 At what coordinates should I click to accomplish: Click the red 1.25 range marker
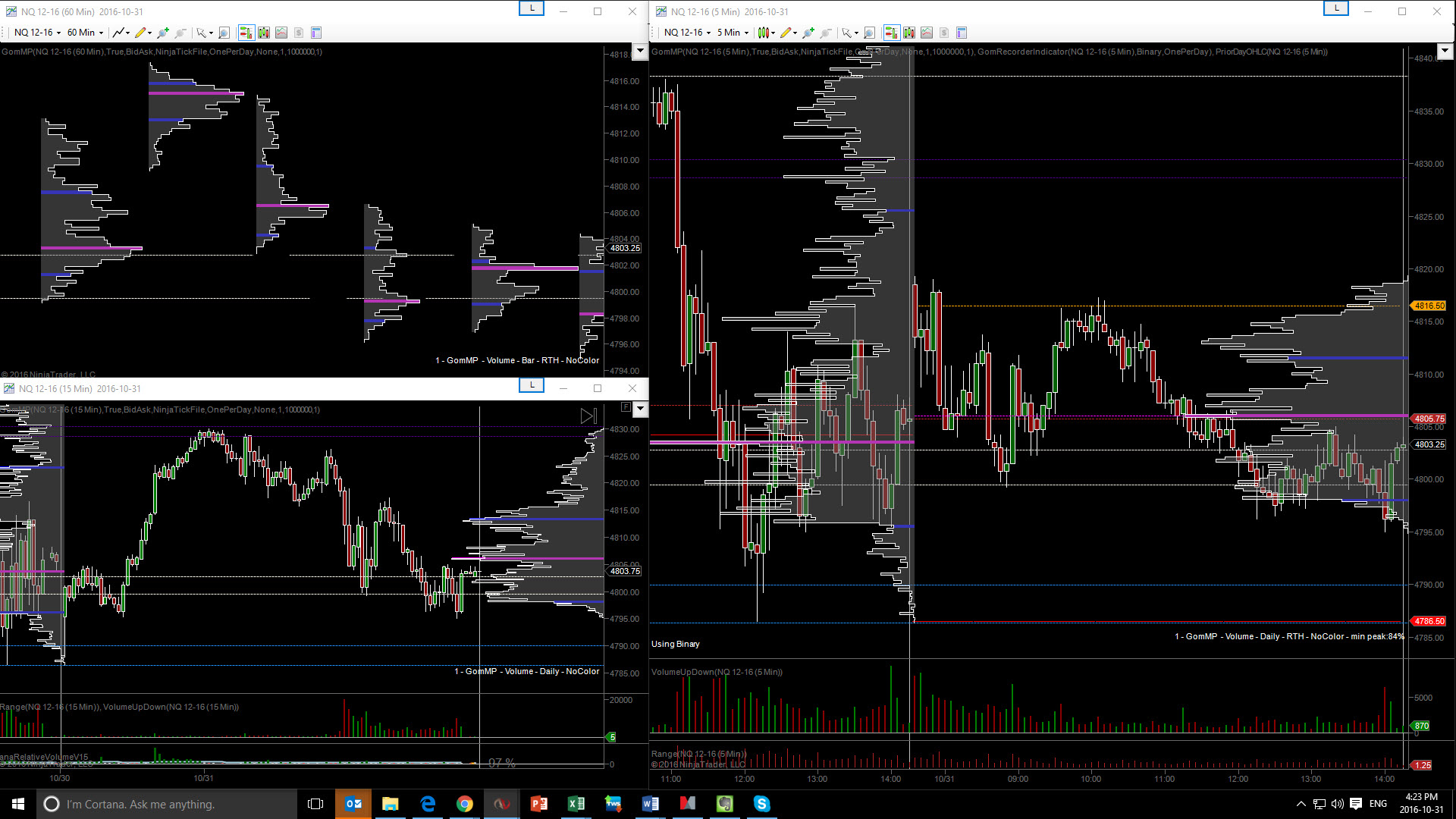point(1422,765)
